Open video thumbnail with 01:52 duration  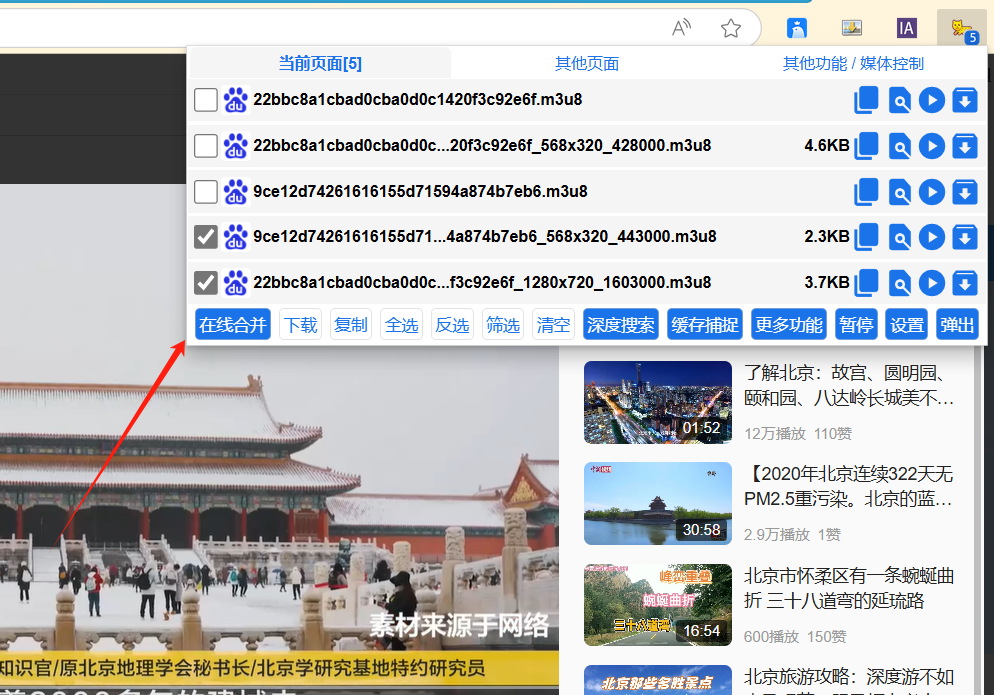click(x=658, y=402)
